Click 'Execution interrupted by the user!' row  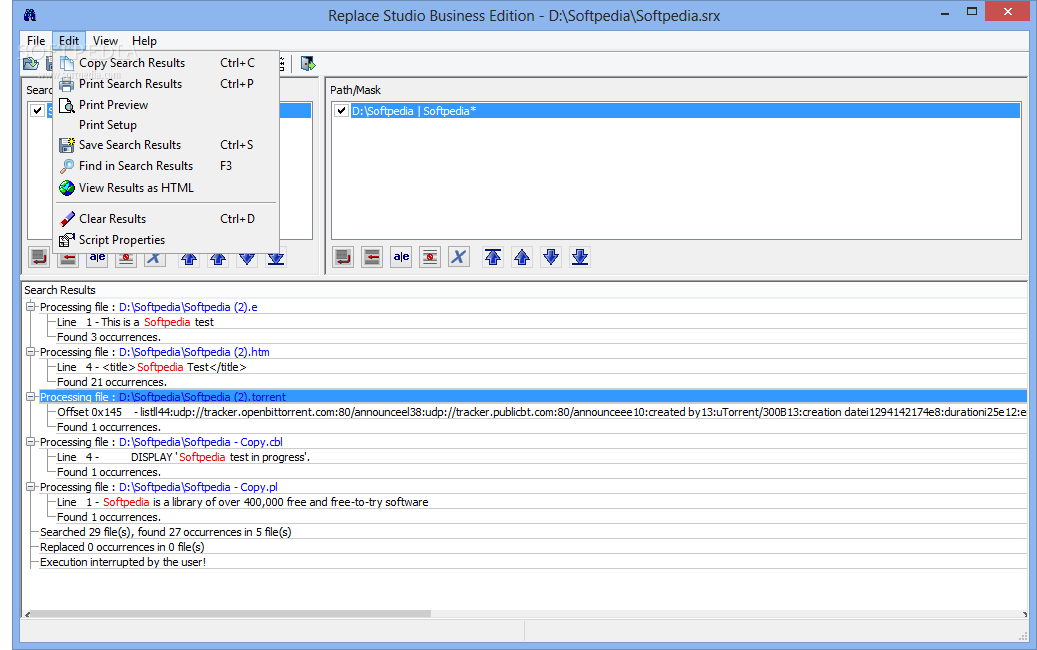(x=123, y=562)
